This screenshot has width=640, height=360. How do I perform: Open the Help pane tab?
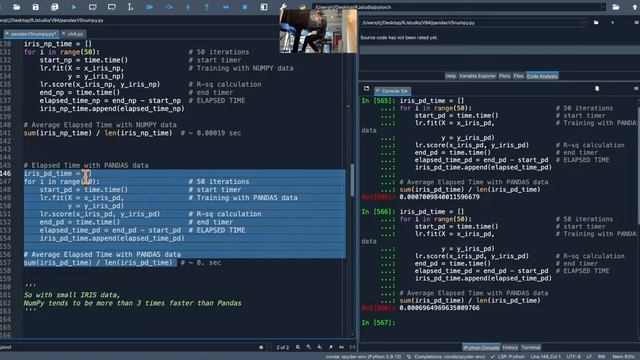tap(450, 76)
